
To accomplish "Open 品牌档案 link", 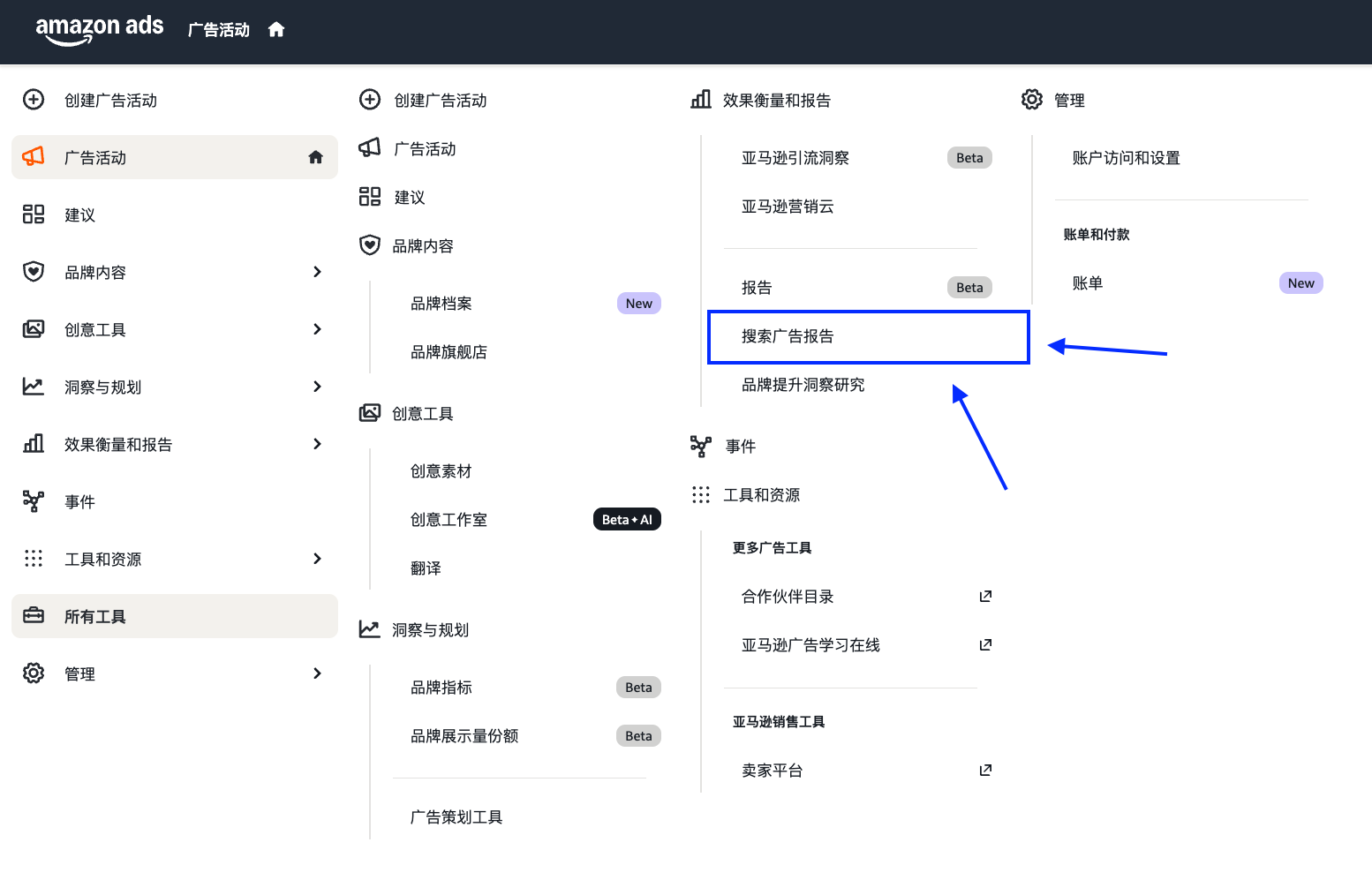I will [441, 304].
